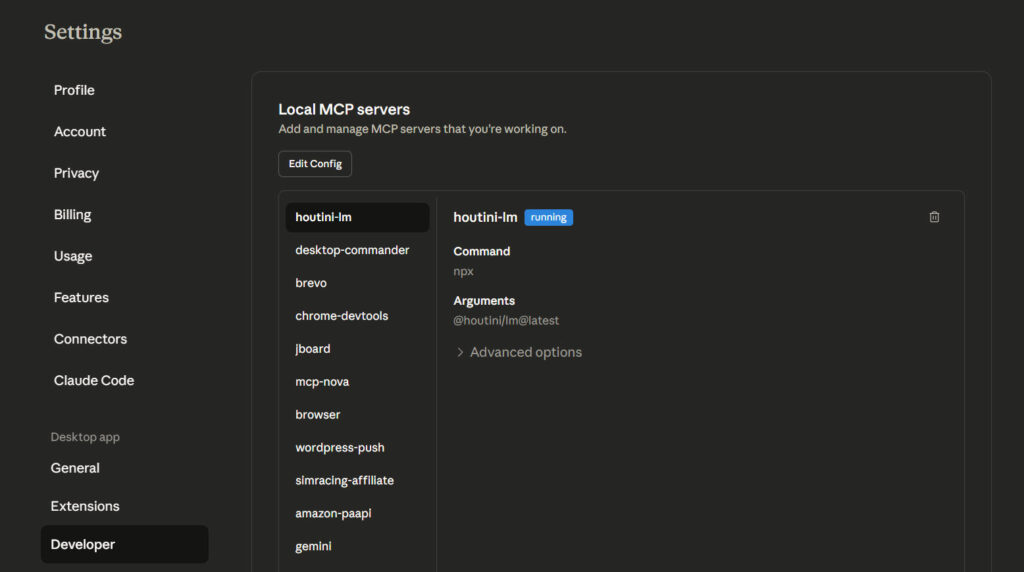The height and width of the screenshot is (572, 1024).
Task: Click the Edit Config button
Action: pyautogui.click(x=315, y=164)
